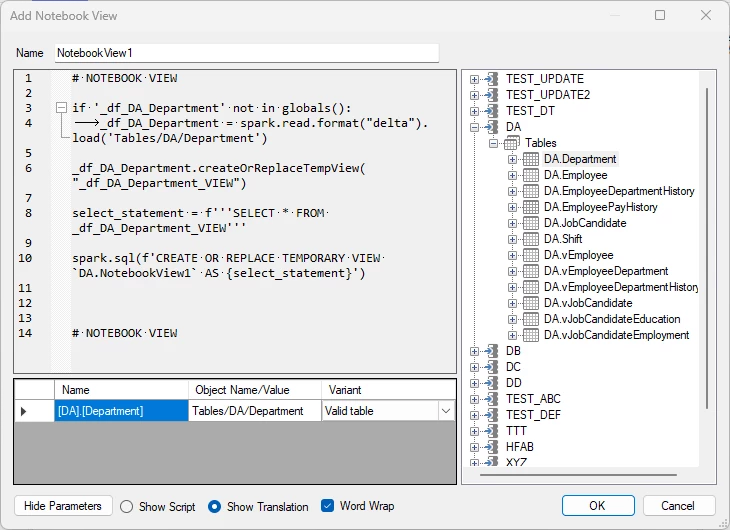Click the DB schema icon
This screenshot has width=730, height=530.
pyautogui.click(x=491, y=351)
